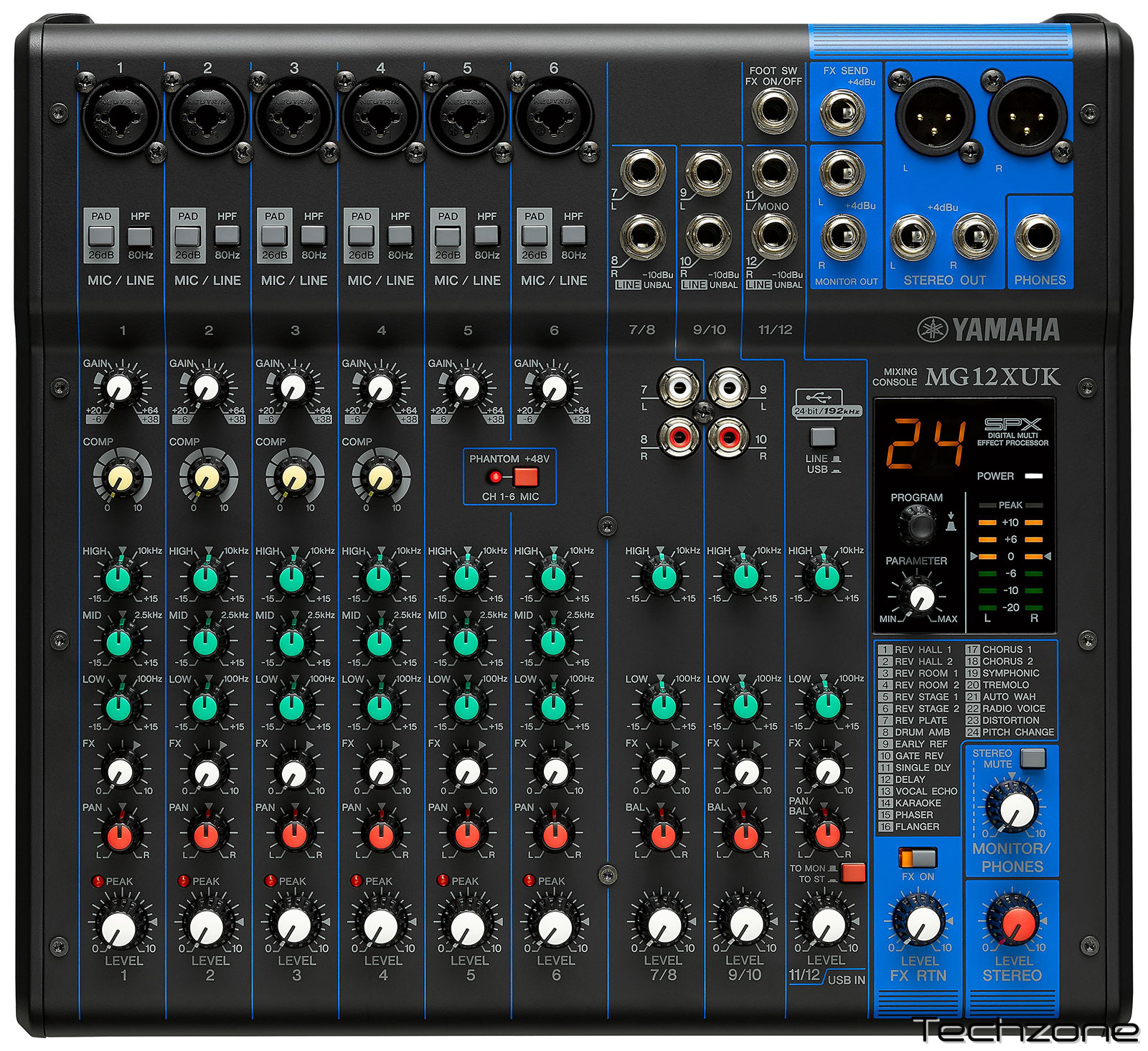Click the channel 1 PEAK indicator LED
Viewport: 1148px width, 1051px height.
97,881
